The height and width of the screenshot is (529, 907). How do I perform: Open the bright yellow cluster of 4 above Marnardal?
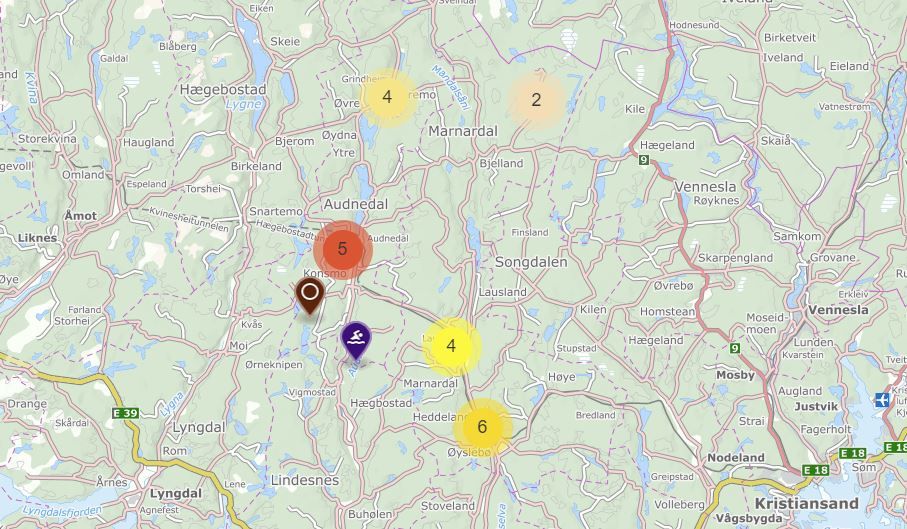(452, 346)
